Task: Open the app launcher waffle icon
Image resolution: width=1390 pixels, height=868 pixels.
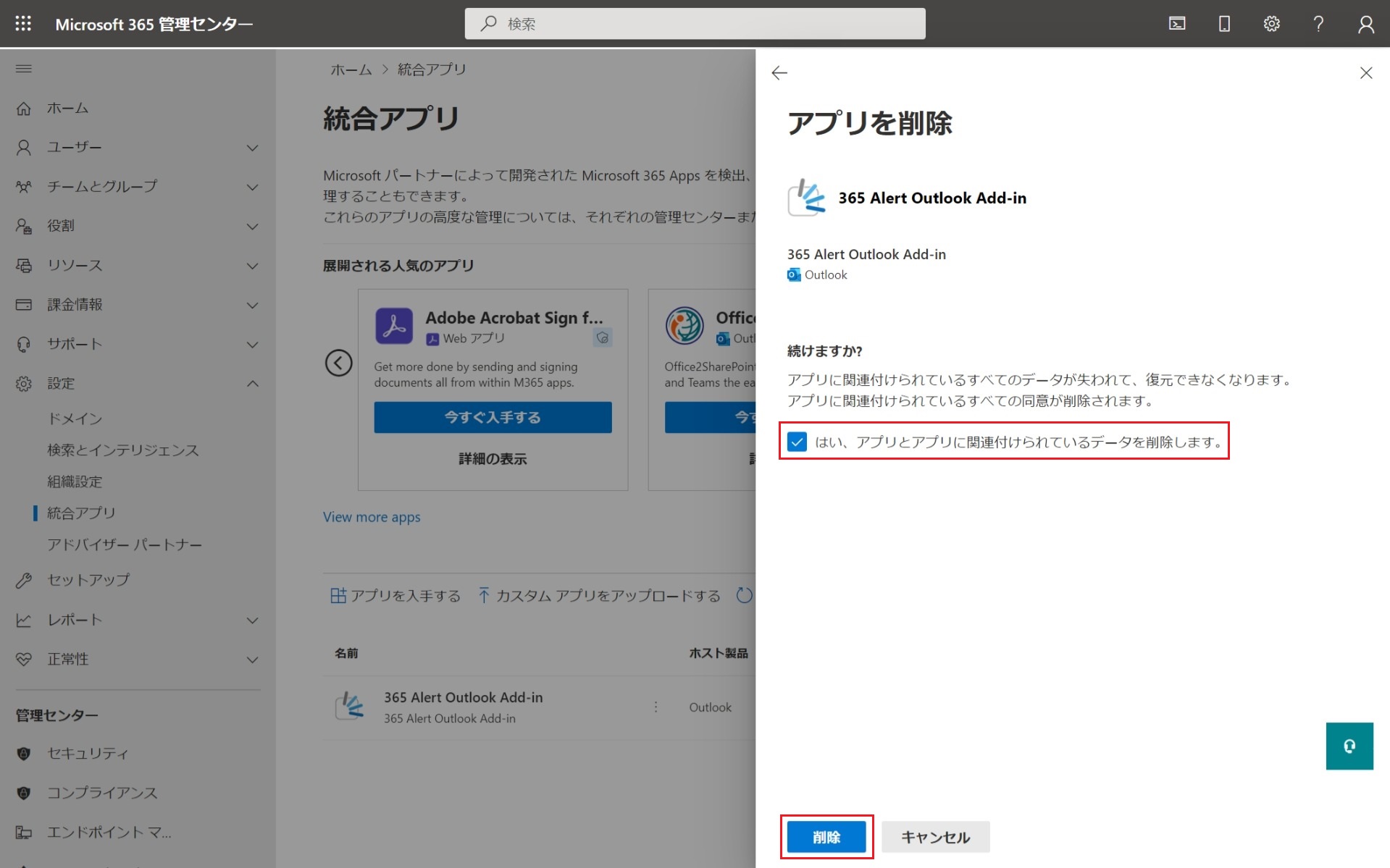Action: (23, 24)
